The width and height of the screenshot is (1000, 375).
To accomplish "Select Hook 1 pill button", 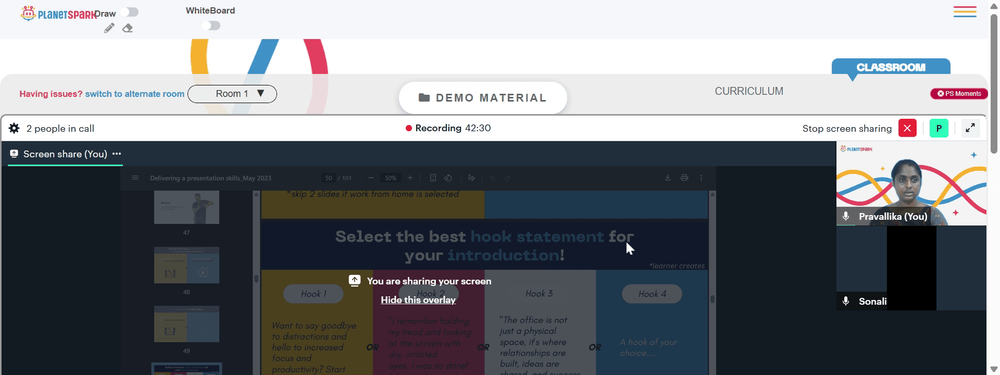I will (x=313, y=293).
